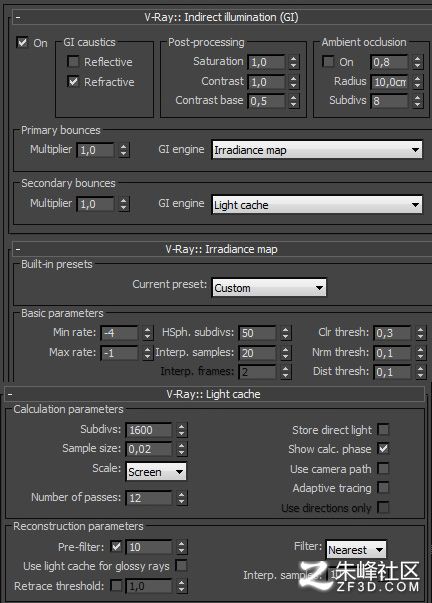
Task: Open Primary bounces GI engine dropdown
Action: (317, 150)
